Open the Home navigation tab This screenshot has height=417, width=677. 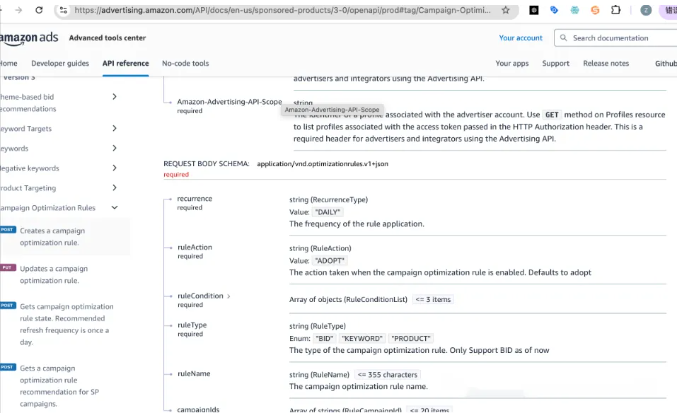click(x=9, y=63)
